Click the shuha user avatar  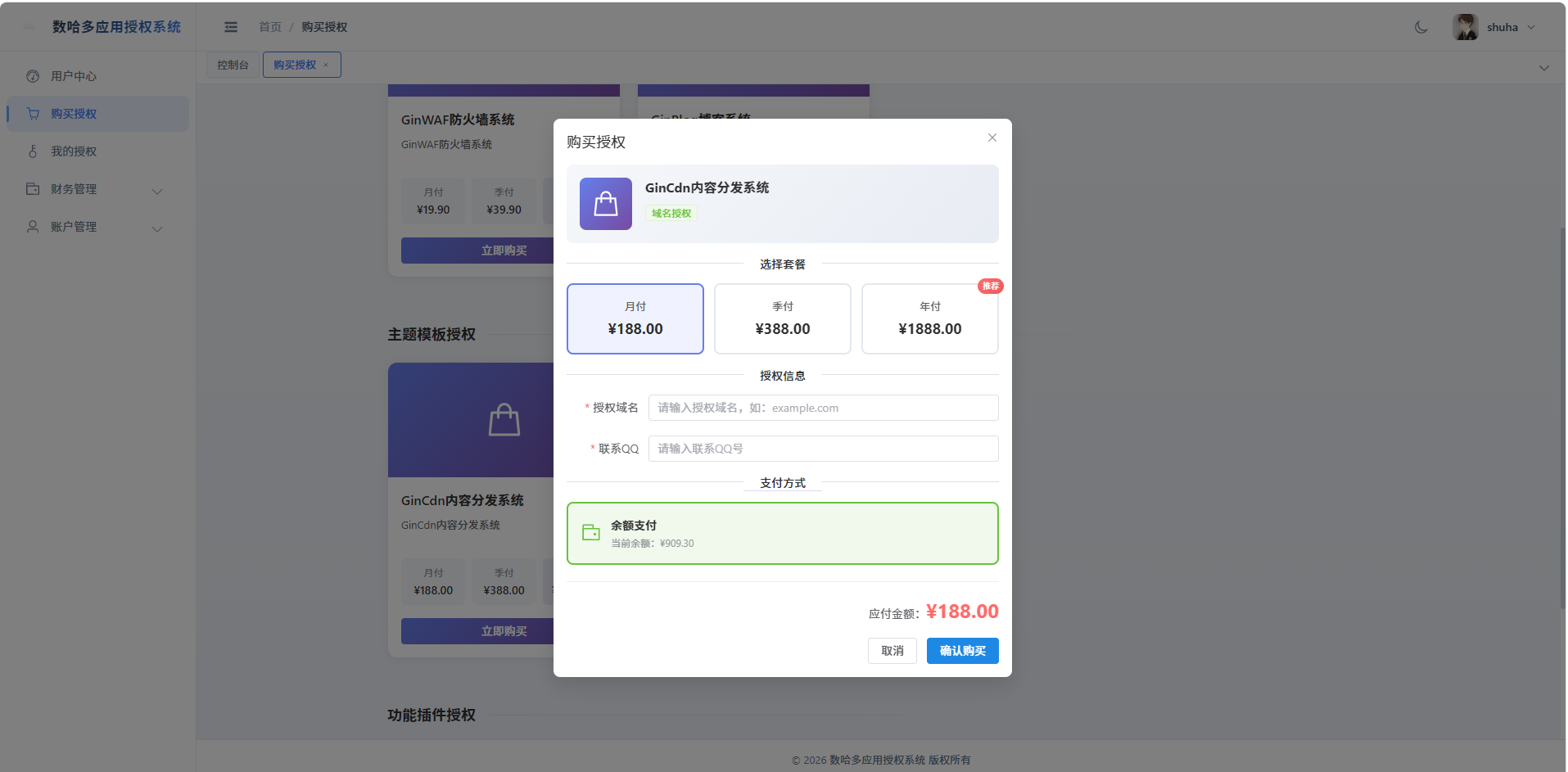(1465, 27)
